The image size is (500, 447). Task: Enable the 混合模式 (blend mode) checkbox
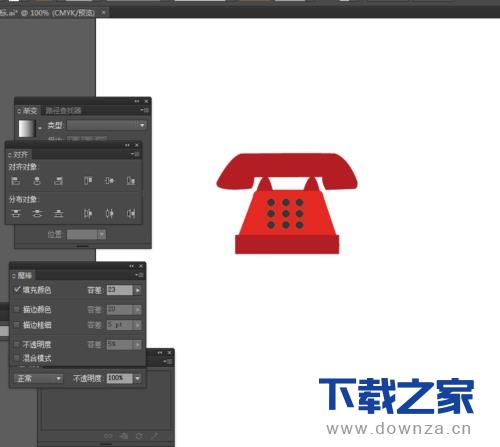(x=17, y=358)
